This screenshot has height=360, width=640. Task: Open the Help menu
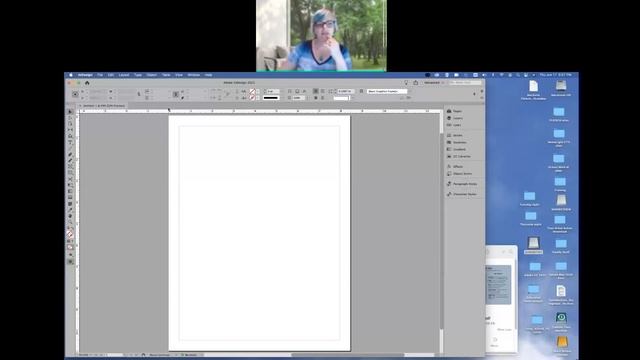[209, 75]
